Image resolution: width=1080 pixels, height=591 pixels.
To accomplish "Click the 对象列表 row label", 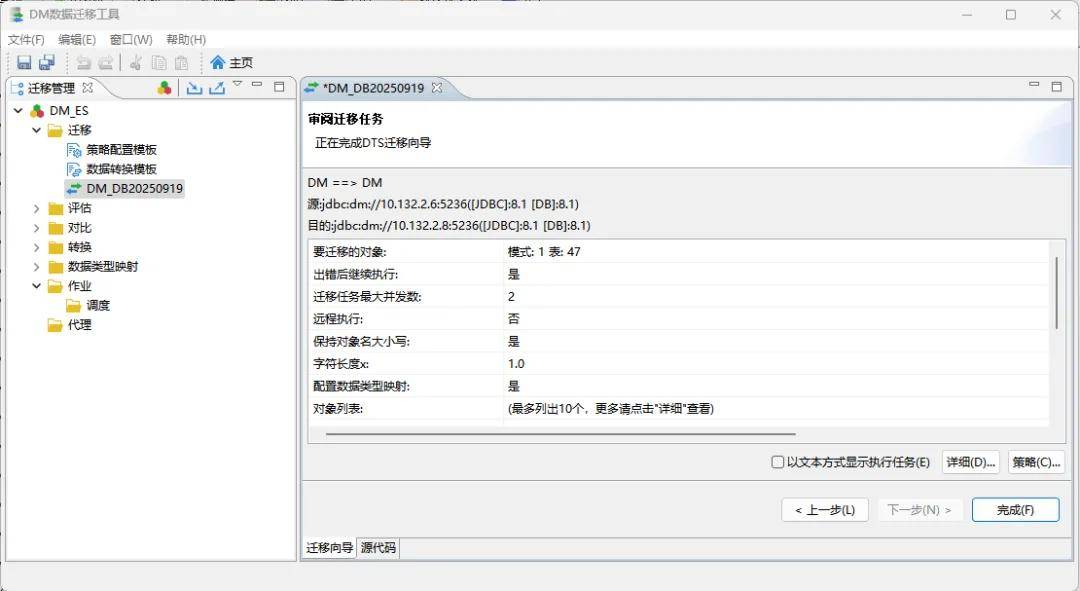I will pyautogui.click(x=338, y=408).
